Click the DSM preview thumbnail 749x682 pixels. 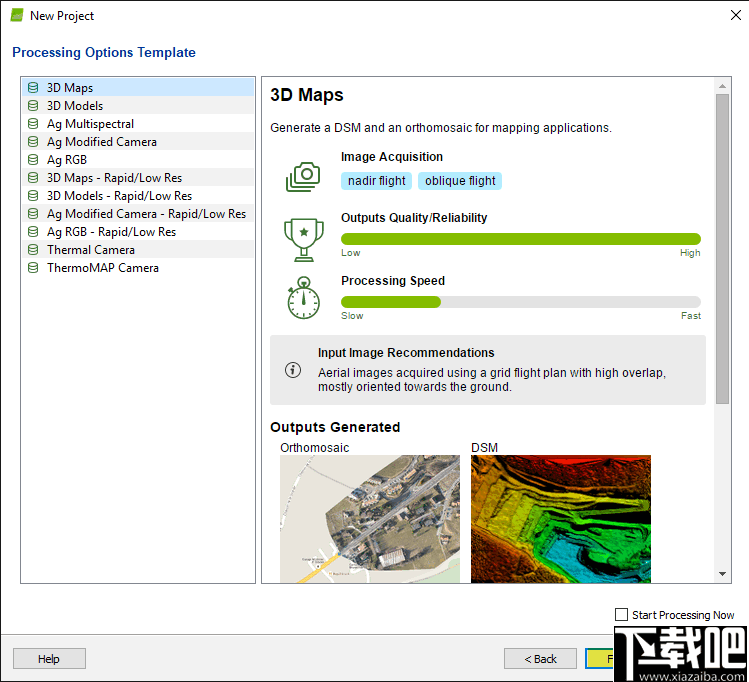561,519
